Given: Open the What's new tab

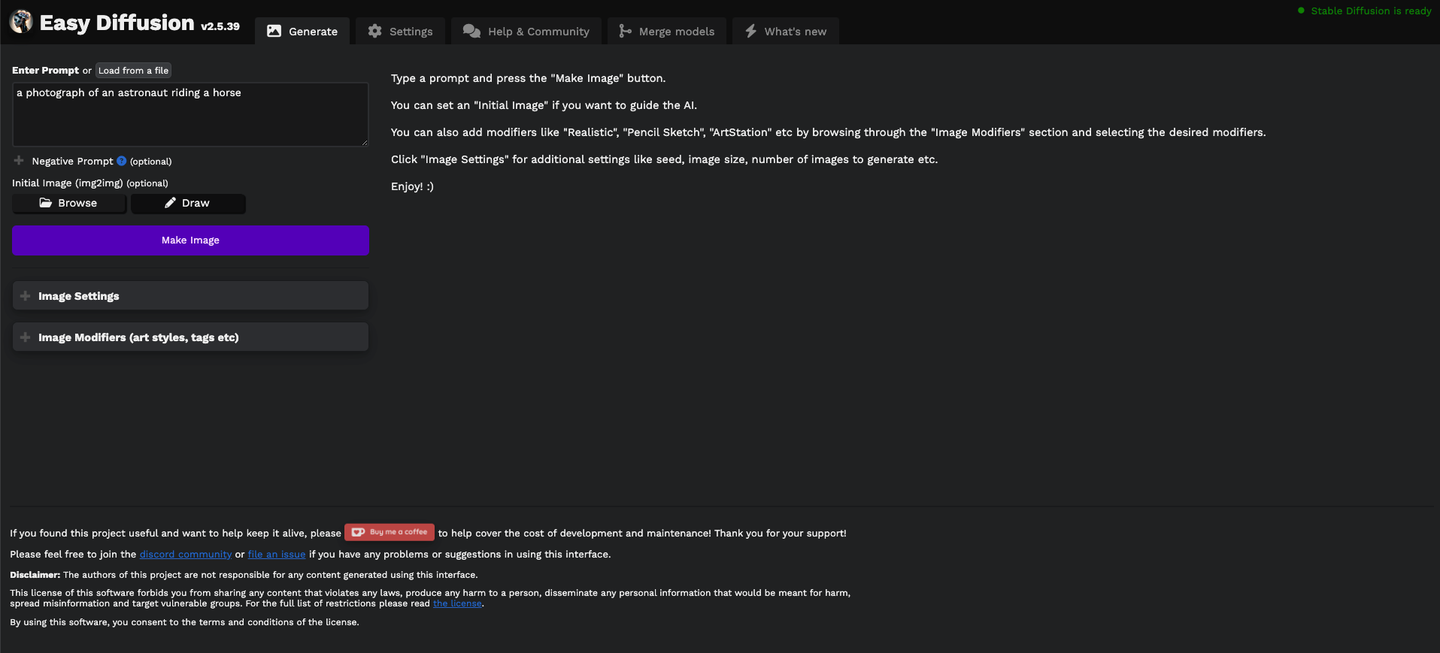Looking at the screenshot, I should [785, 31].
